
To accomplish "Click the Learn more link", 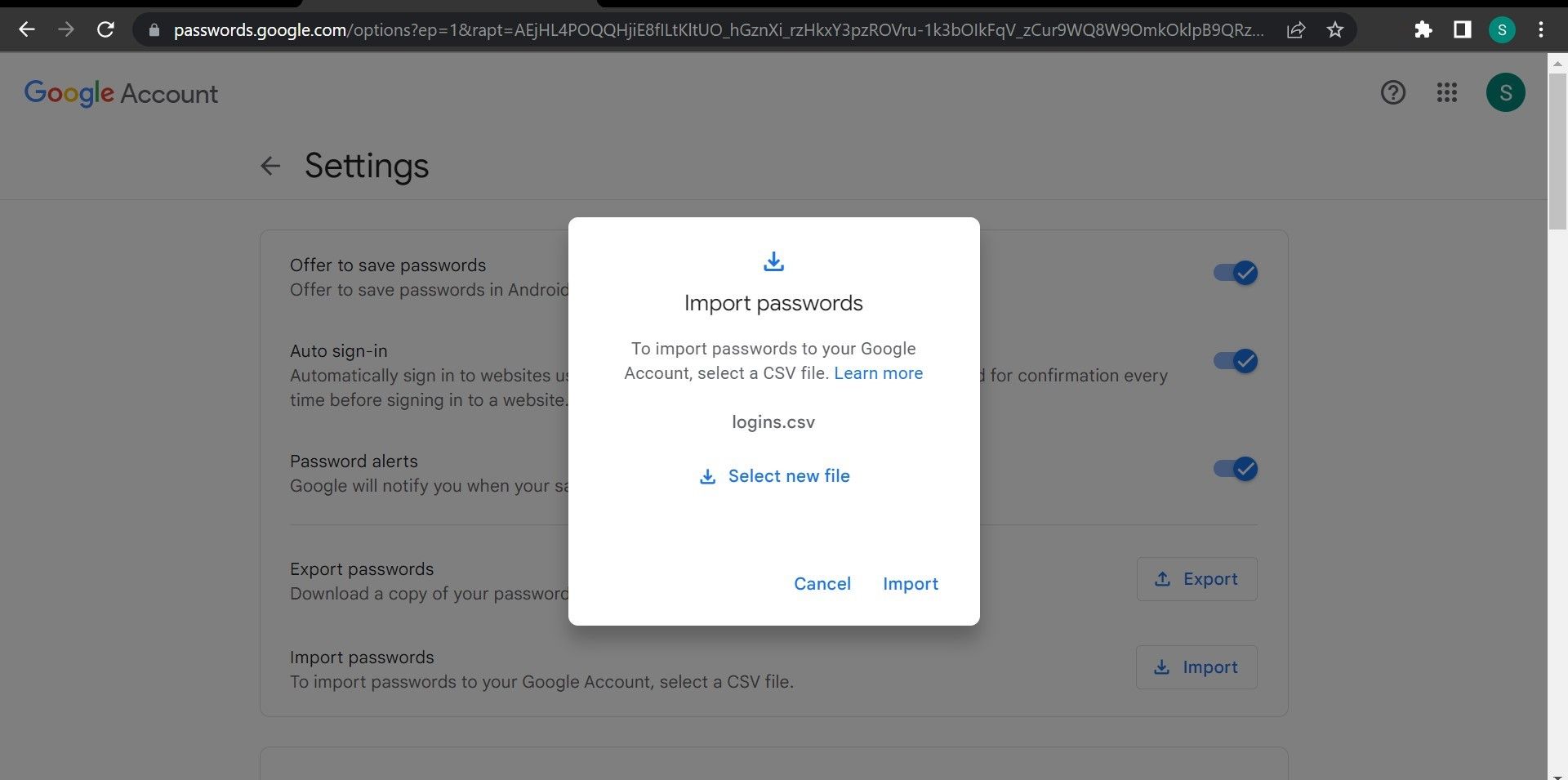I will 878,373.
